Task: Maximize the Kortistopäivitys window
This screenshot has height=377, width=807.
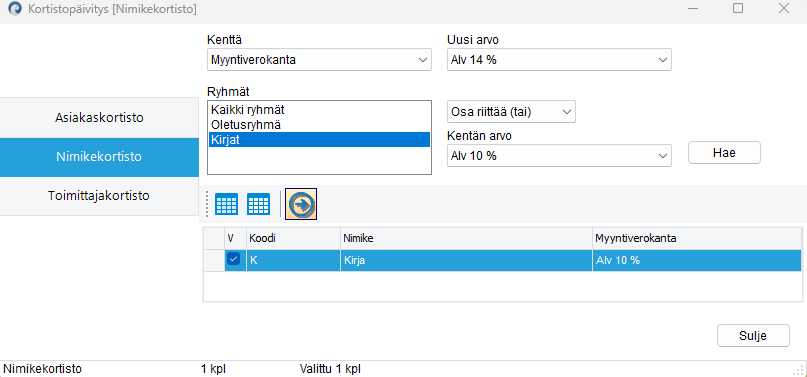Action: tap(738, 8)
